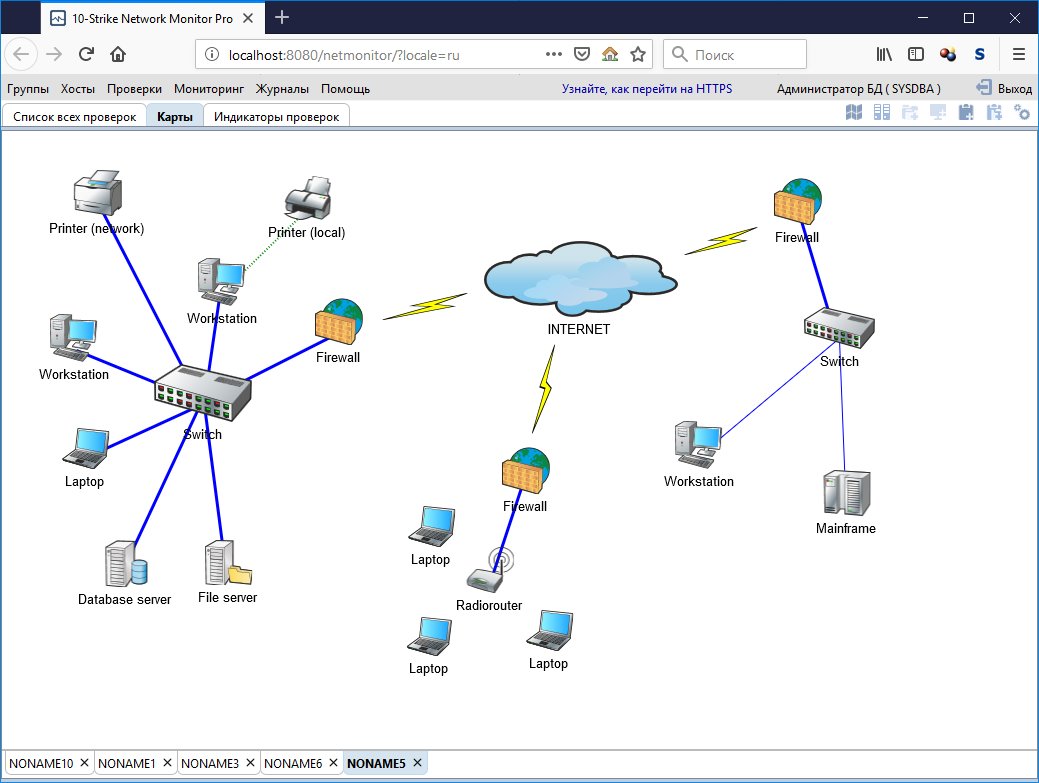The width and height of the screenshot is (1039, 783).
Task: Click the map icon in the toolbar
Action: point(854,113)
